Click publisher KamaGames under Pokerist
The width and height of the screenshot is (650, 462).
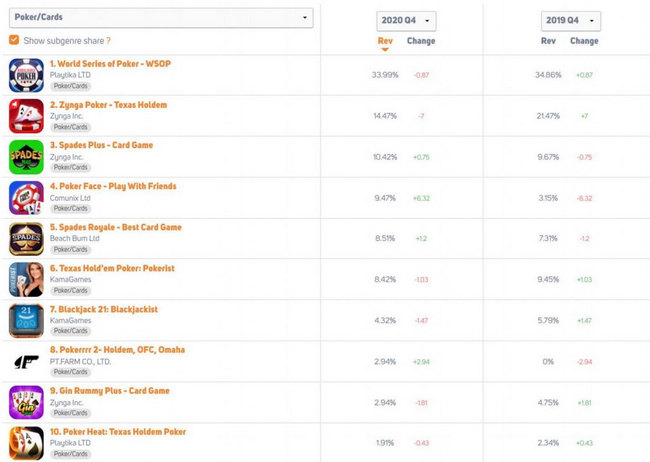70,279
